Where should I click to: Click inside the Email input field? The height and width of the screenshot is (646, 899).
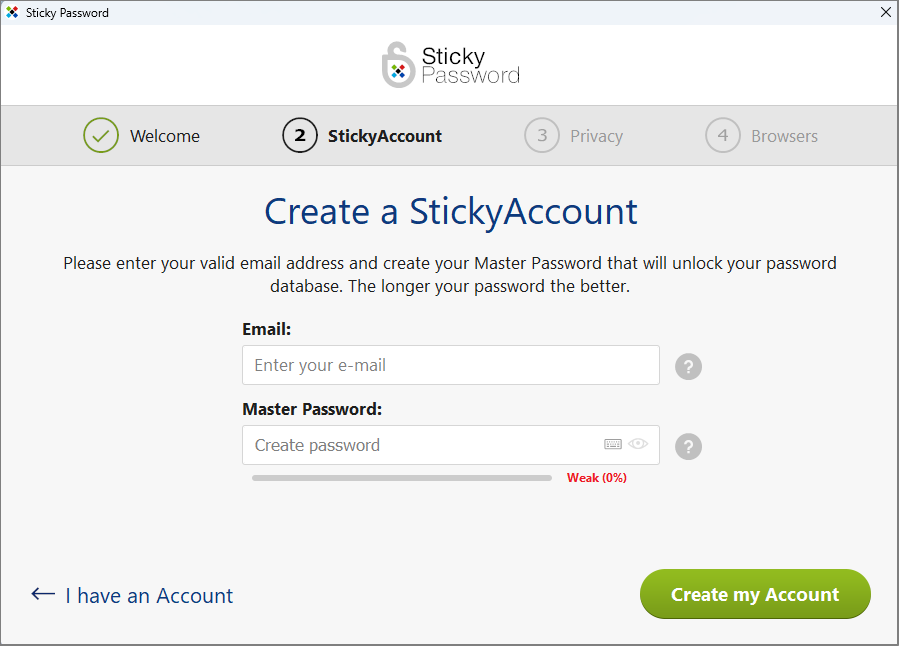point(450,365)
